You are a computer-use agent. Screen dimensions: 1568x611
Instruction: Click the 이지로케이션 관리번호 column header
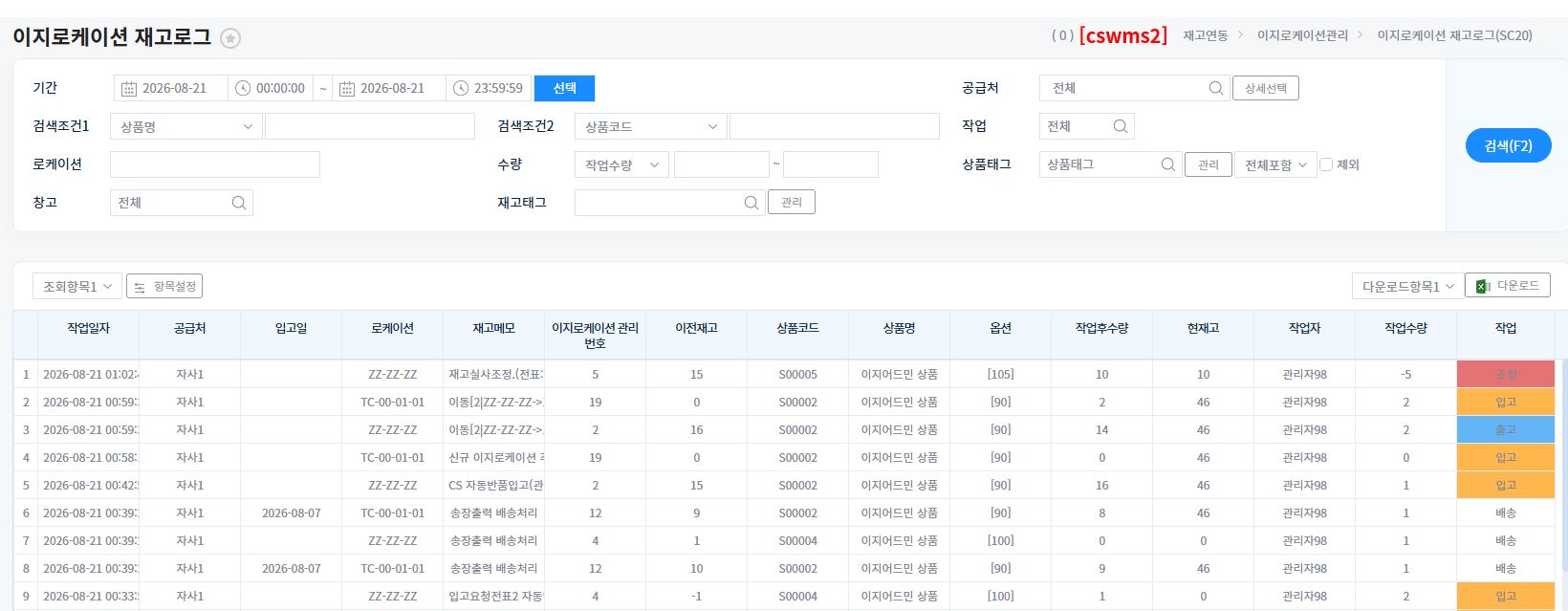tap(596, 335)
